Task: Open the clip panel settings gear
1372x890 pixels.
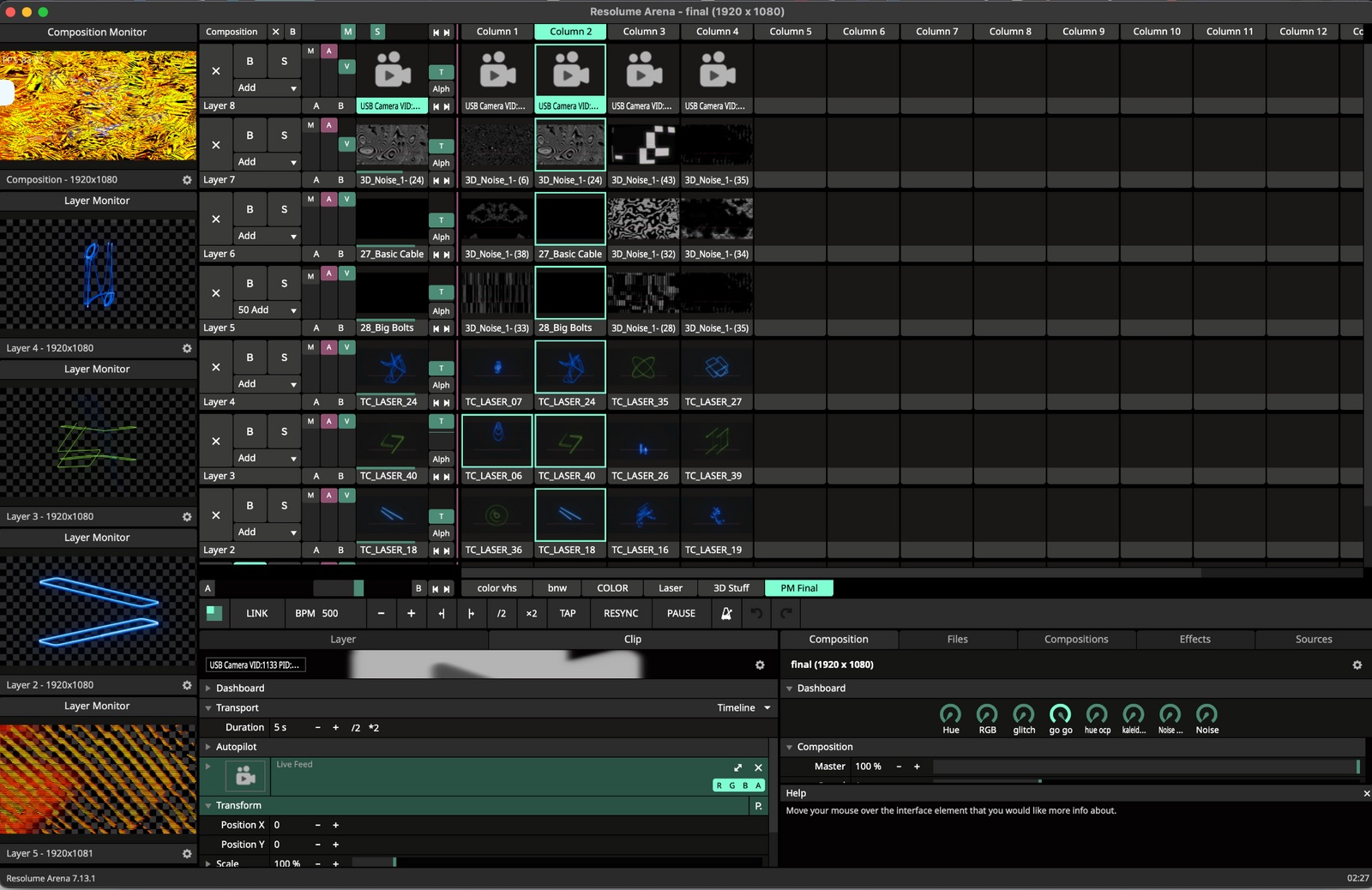Action: [x=760, y=665]
